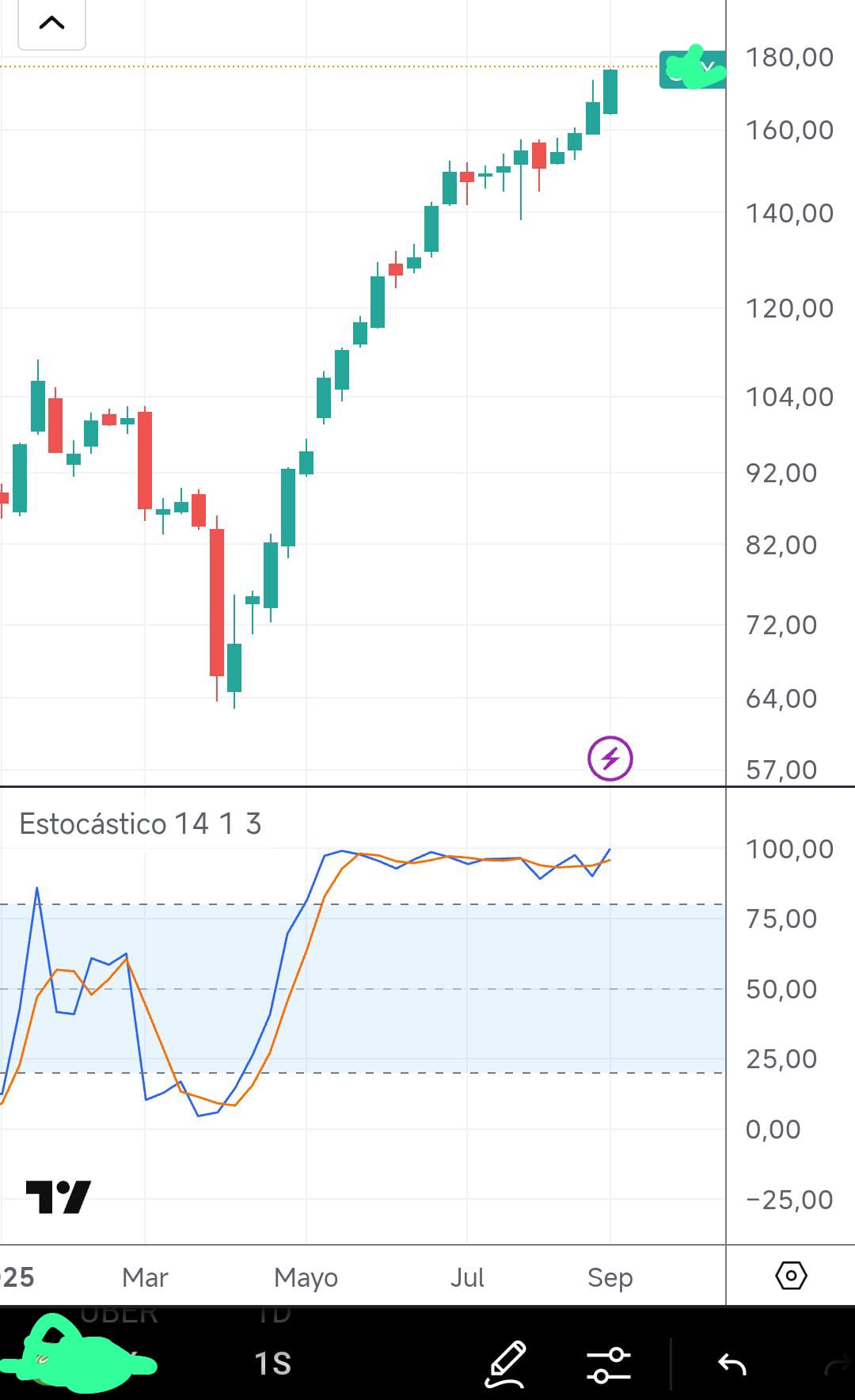Select the Mar label on time axis
The image size is (855, 1400).
[x=145, y=1277]
